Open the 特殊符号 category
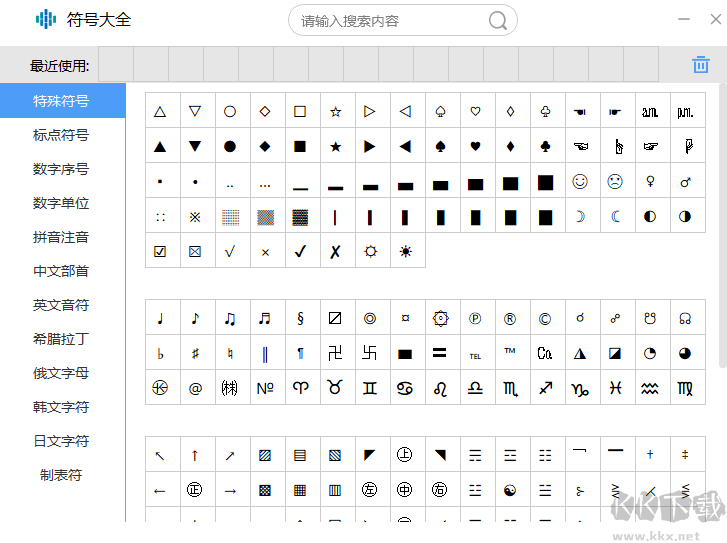 (63, 101)
